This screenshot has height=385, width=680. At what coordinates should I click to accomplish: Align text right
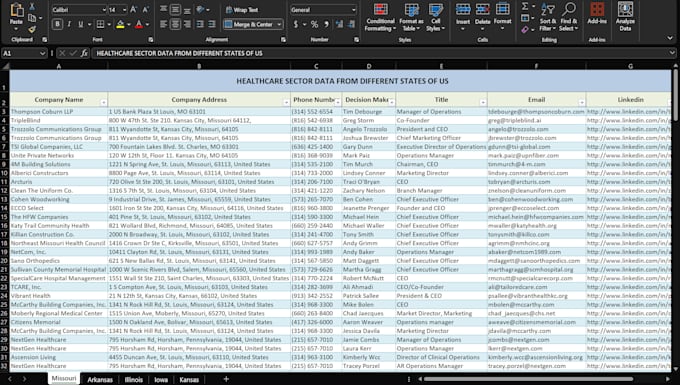coord(187,24)
